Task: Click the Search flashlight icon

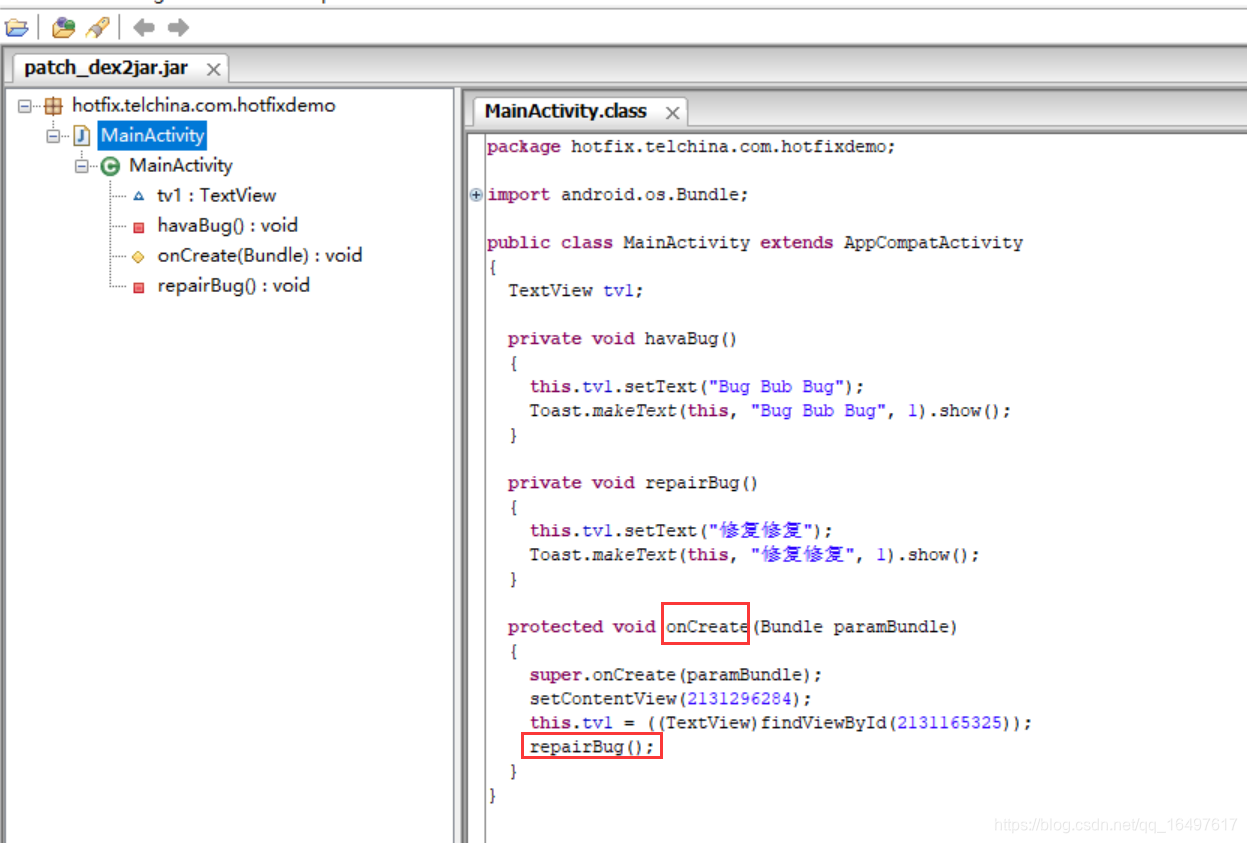Action: (x=95, y=27)
